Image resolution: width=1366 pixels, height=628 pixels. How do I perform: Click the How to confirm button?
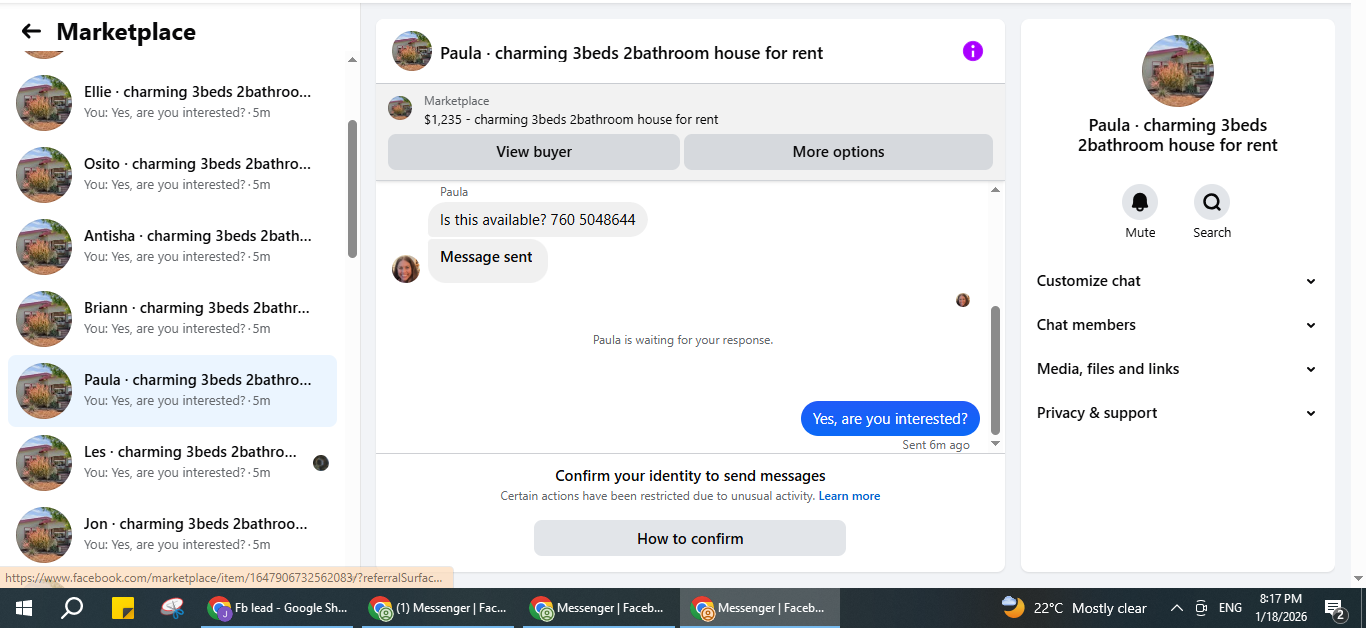(x=690, y=538)
